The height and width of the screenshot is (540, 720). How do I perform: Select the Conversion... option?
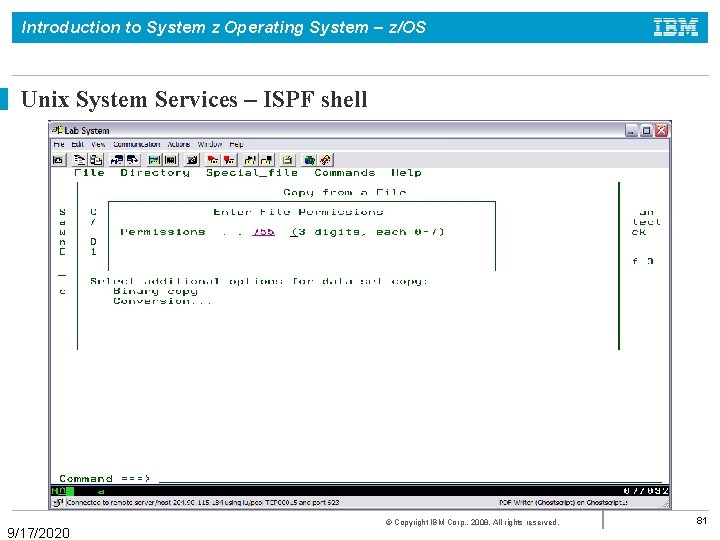pos(162,301)
